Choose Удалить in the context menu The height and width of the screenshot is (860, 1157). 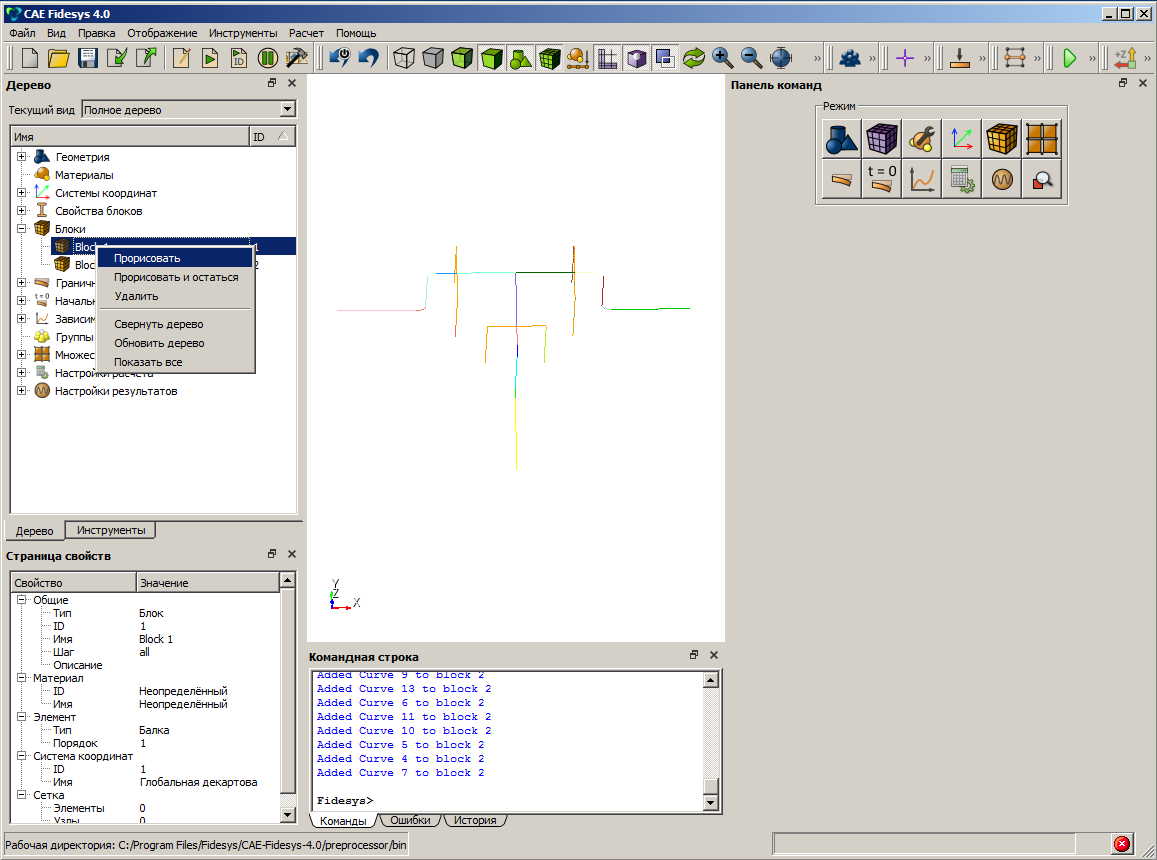point(175,296)
